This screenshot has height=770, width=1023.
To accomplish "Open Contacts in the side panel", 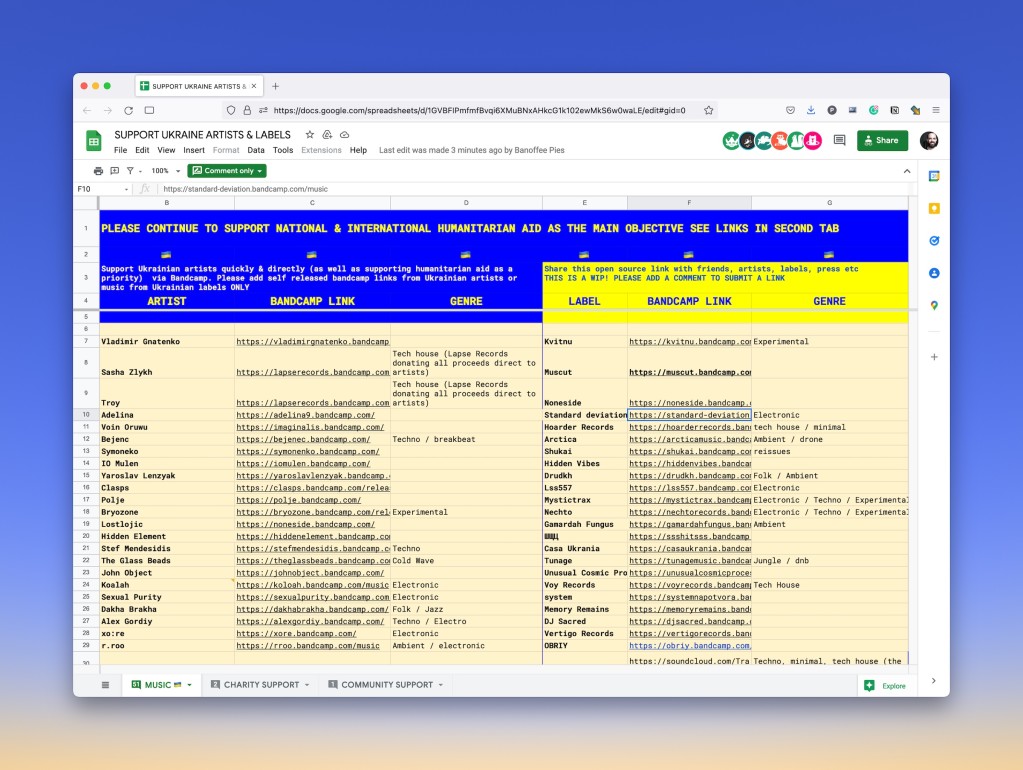I will (x=934, y=273).
